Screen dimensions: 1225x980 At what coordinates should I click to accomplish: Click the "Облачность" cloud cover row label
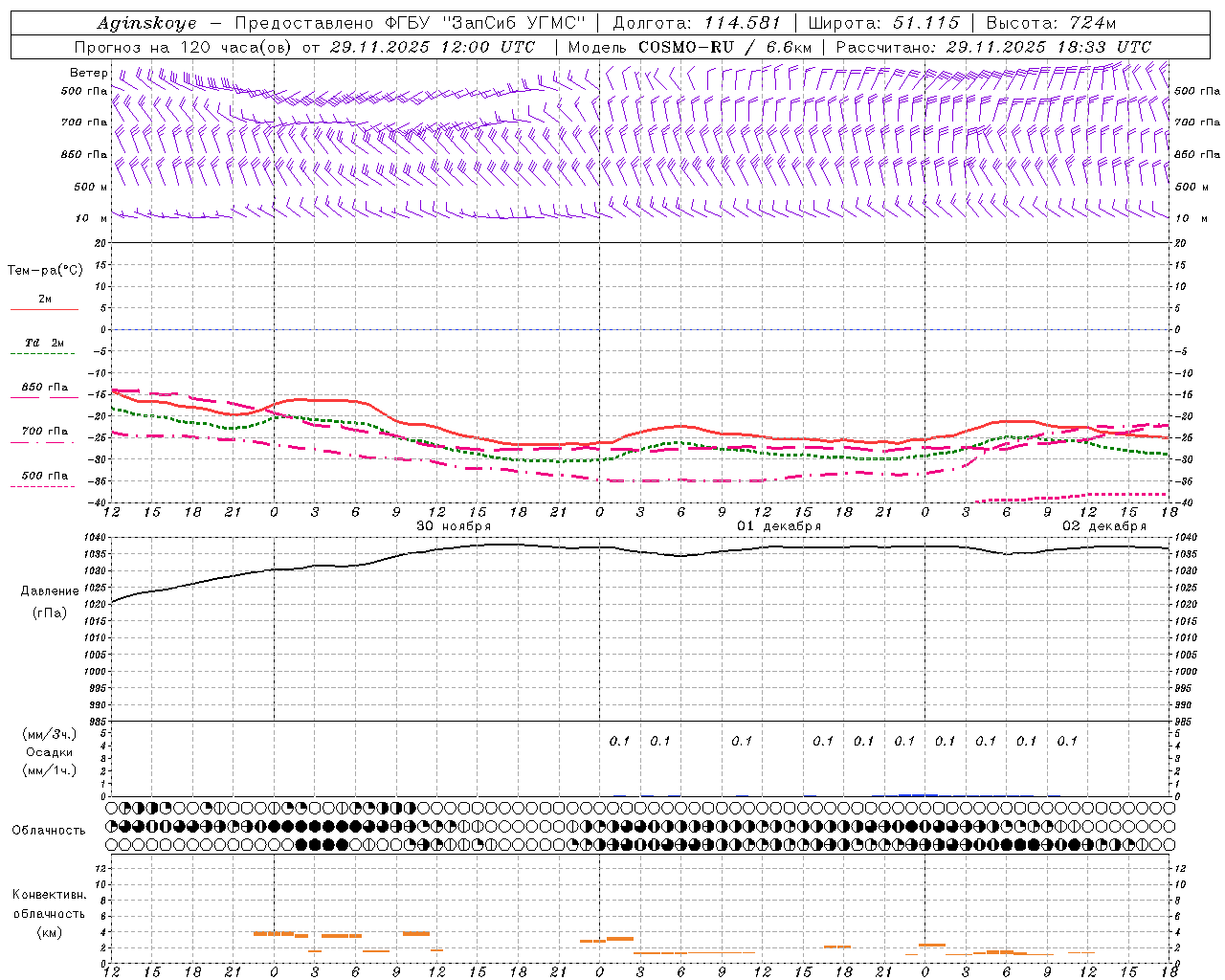[49, 830]
